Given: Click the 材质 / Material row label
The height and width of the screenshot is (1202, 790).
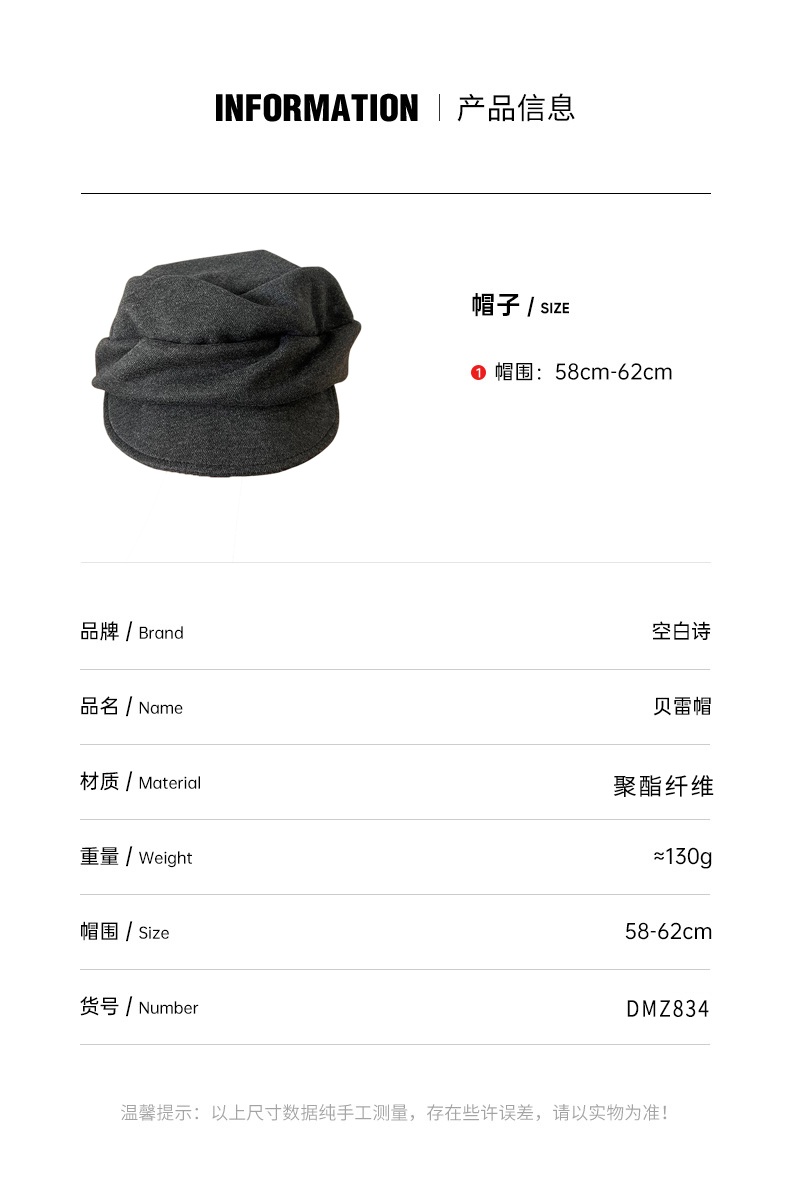Looking at the screenshot, I should (140, 782).
